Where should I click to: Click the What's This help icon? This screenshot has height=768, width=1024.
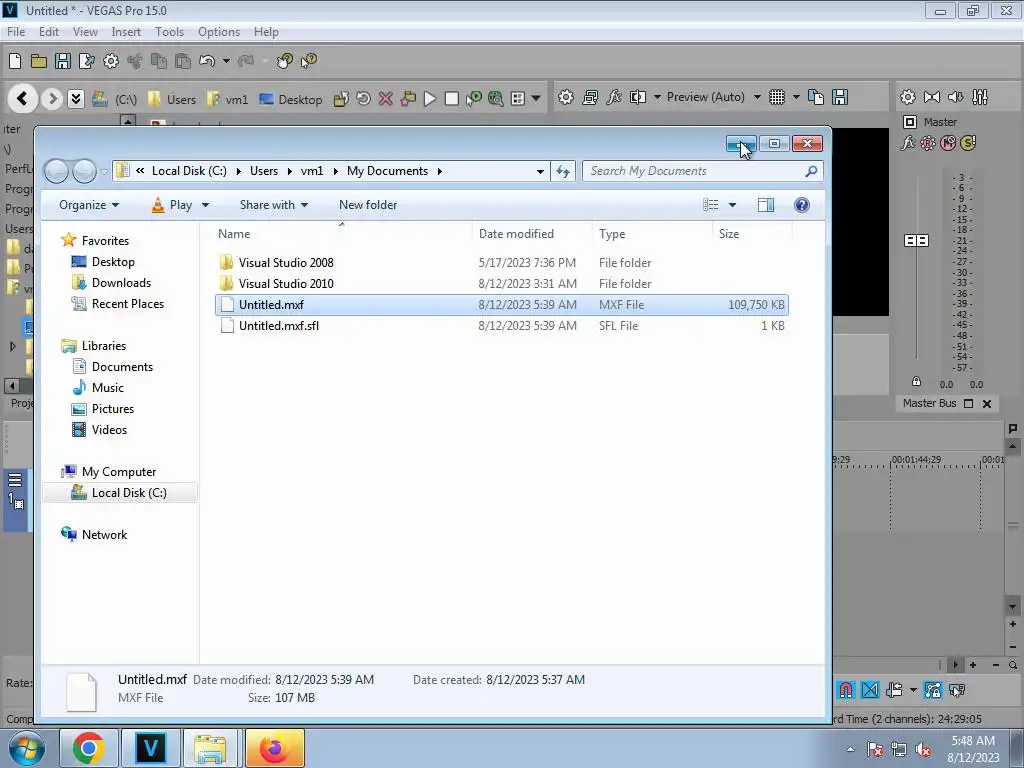pyautogui.click(x=308, y=61)
